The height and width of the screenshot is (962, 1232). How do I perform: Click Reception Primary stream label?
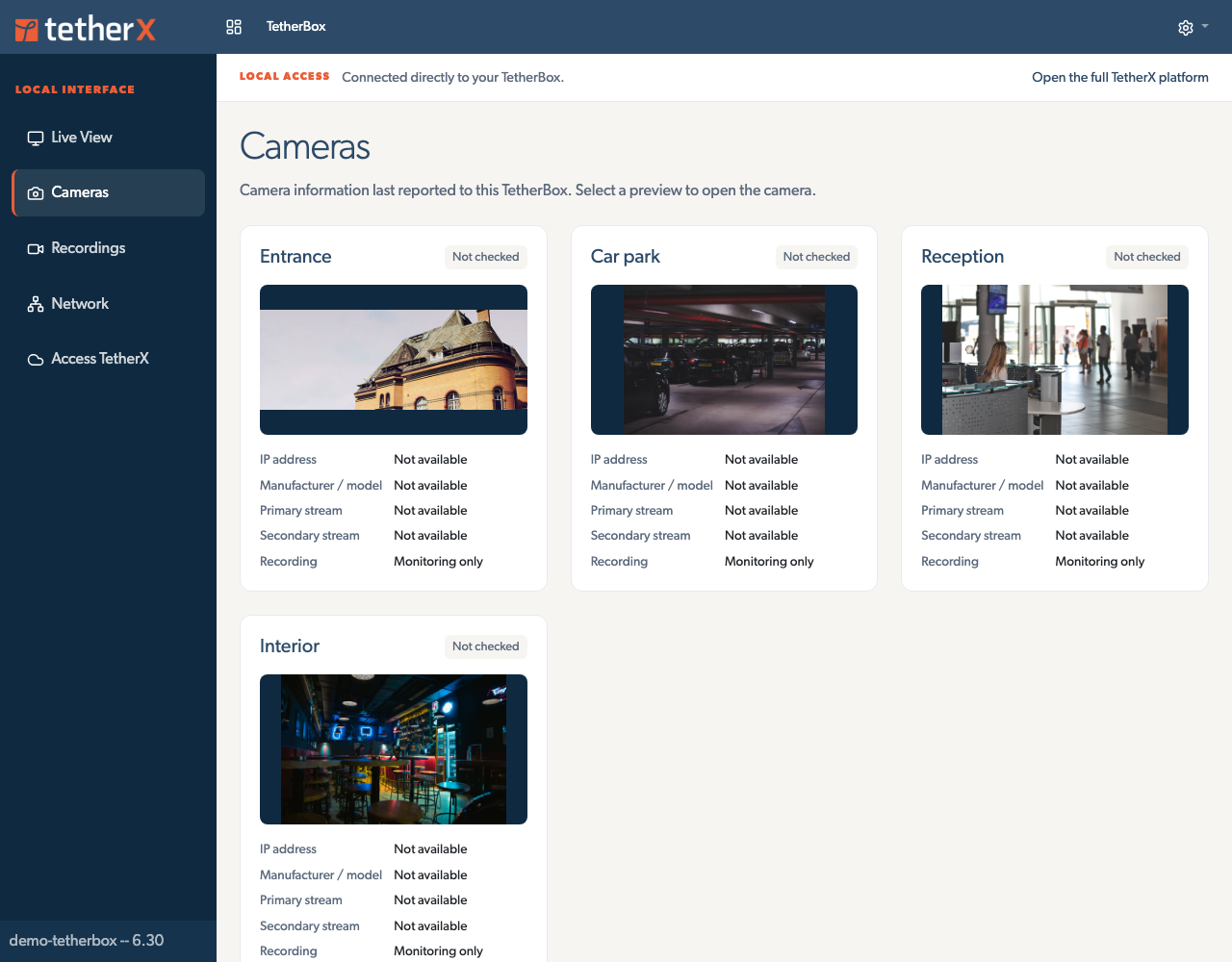pos(962,511)
